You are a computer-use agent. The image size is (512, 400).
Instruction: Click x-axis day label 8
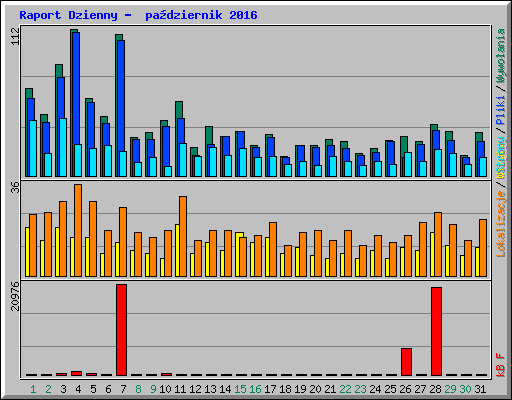(x=138, y=389)
